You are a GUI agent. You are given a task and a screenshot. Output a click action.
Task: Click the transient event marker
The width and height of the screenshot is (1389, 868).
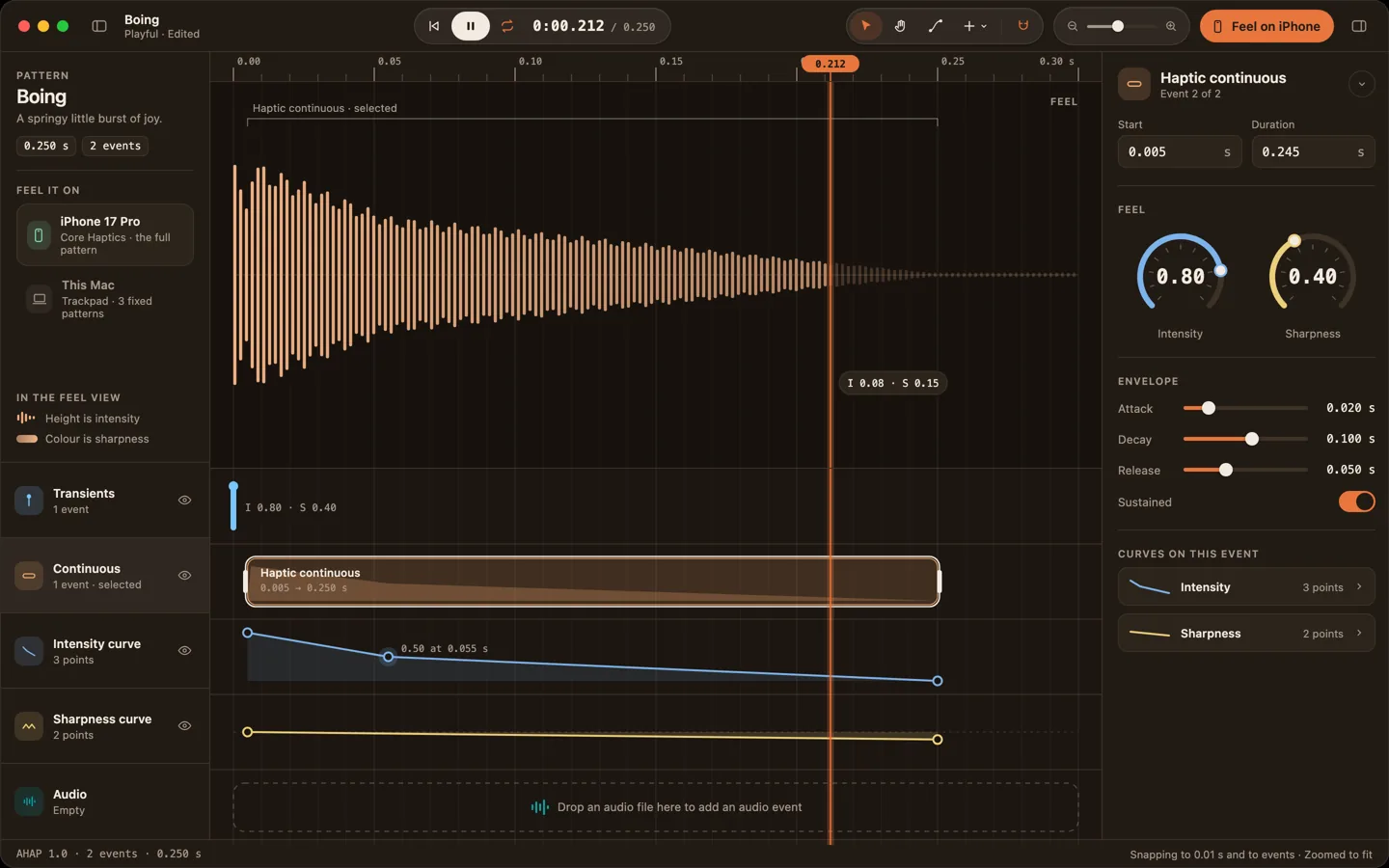point(233,505)
